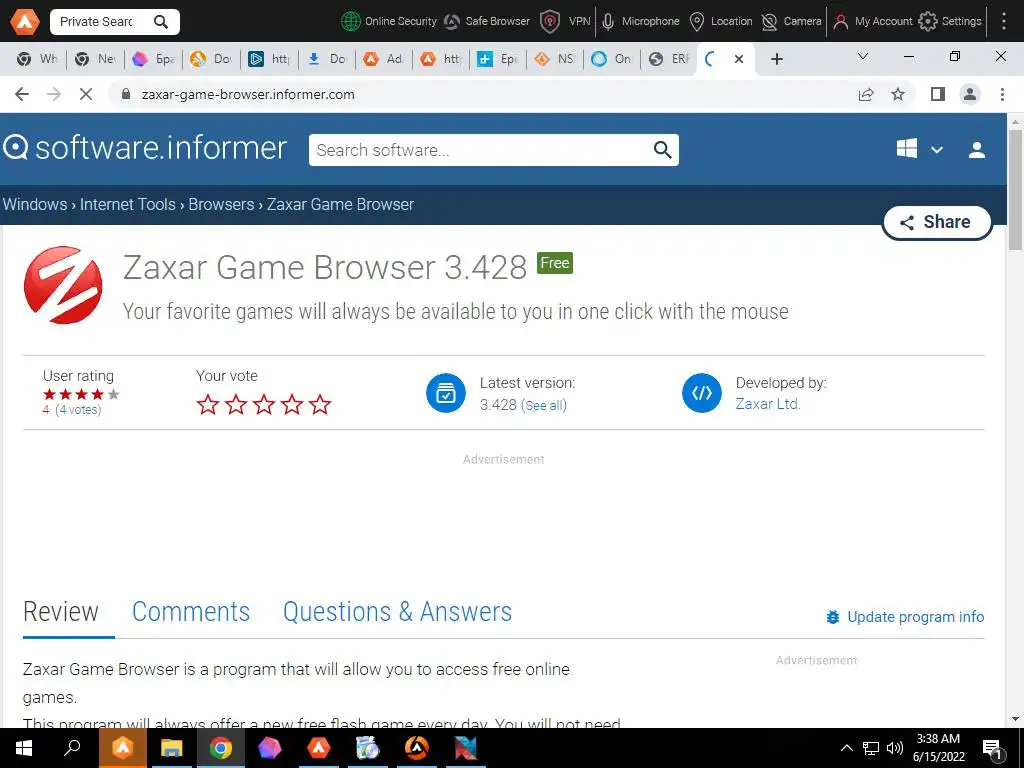Screen dimensions: 1024x768
Task: Give a one-star vote
Action: [208, 404]
